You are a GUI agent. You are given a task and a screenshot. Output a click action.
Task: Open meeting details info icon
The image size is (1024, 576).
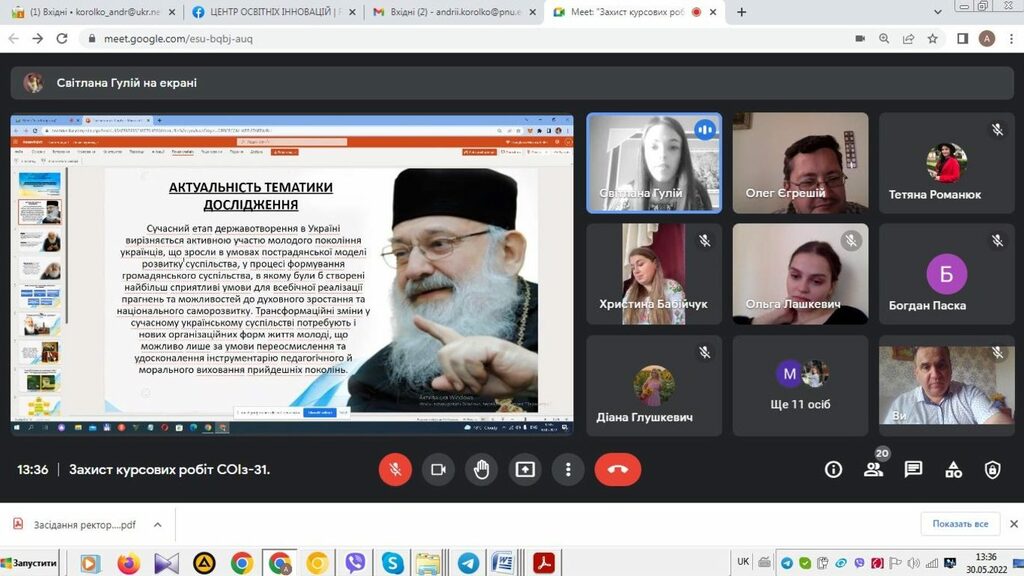(833, 469)
